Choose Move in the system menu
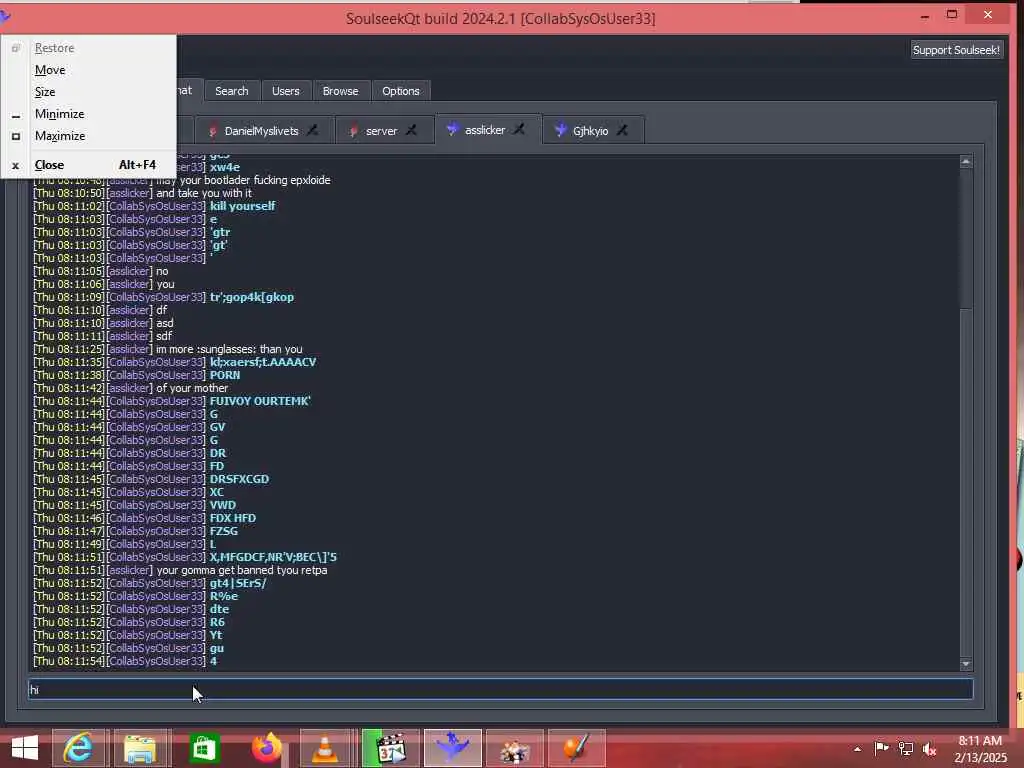1024x768 pixels. (89, 70)
